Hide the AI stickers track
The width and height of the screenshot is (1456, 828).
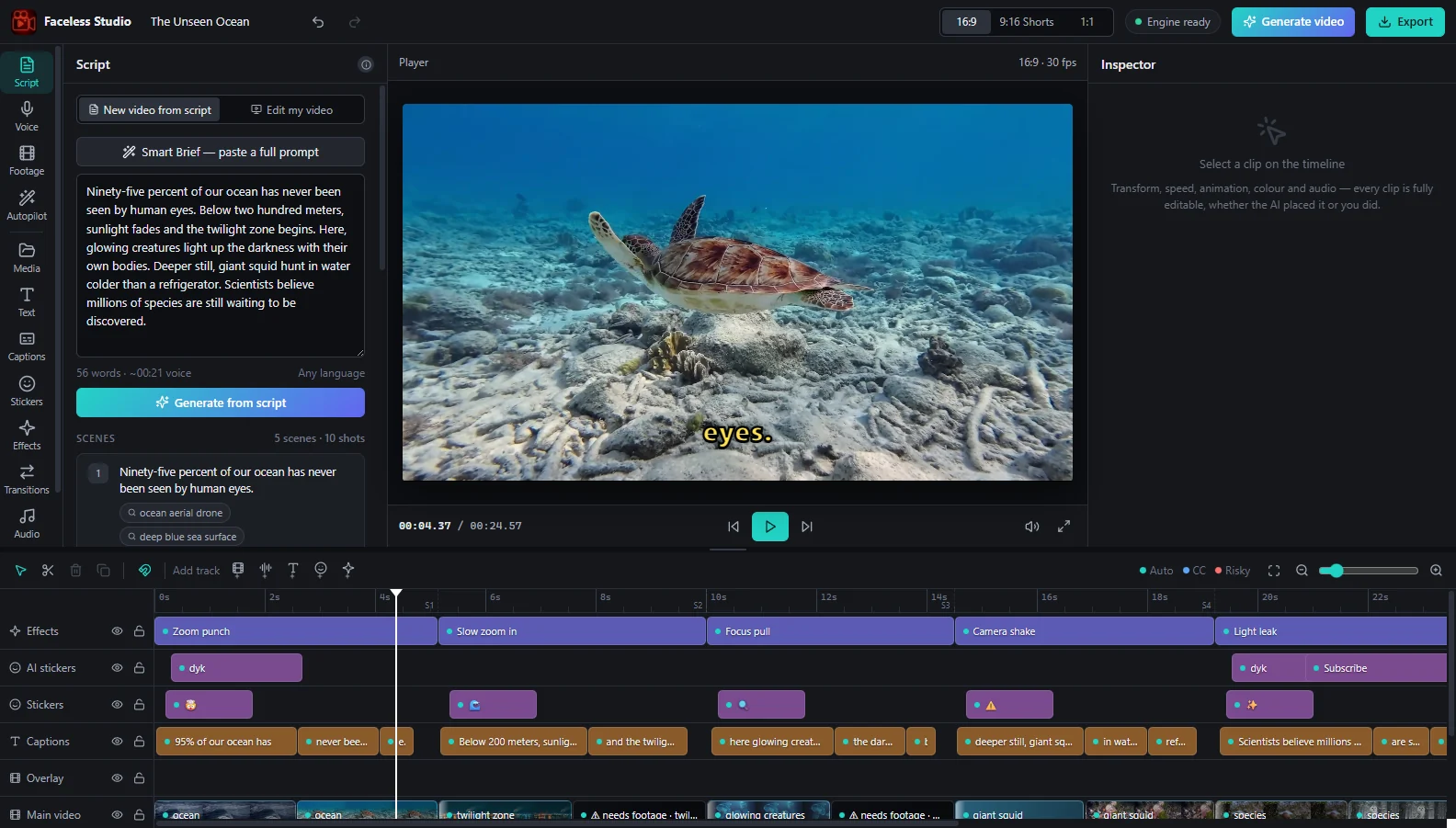(117, 668)
